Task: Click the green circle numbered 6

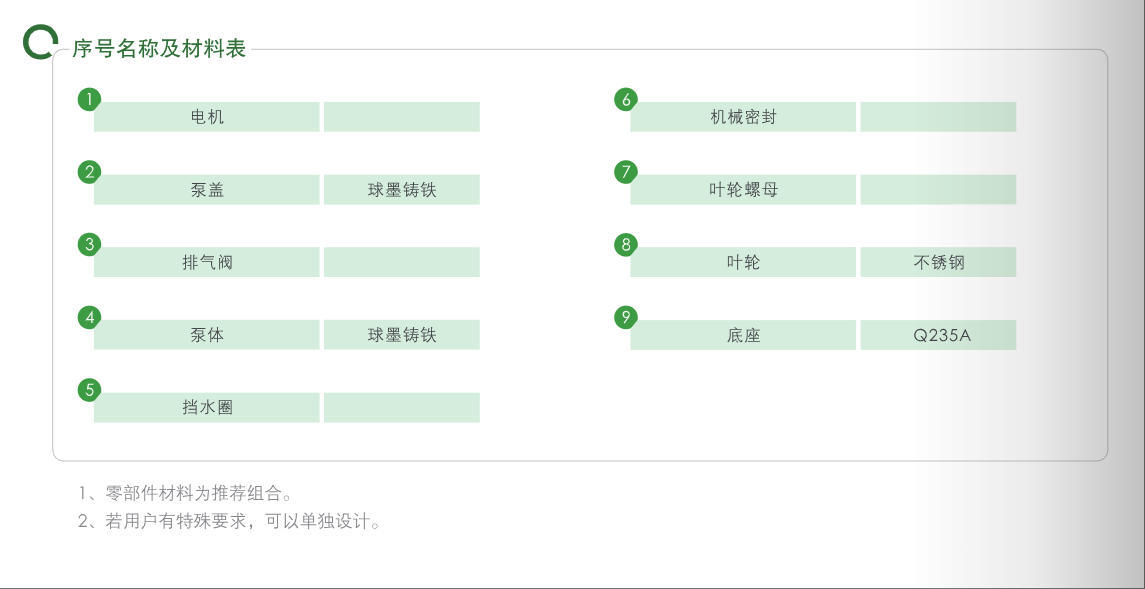Action: coord(626,99)
